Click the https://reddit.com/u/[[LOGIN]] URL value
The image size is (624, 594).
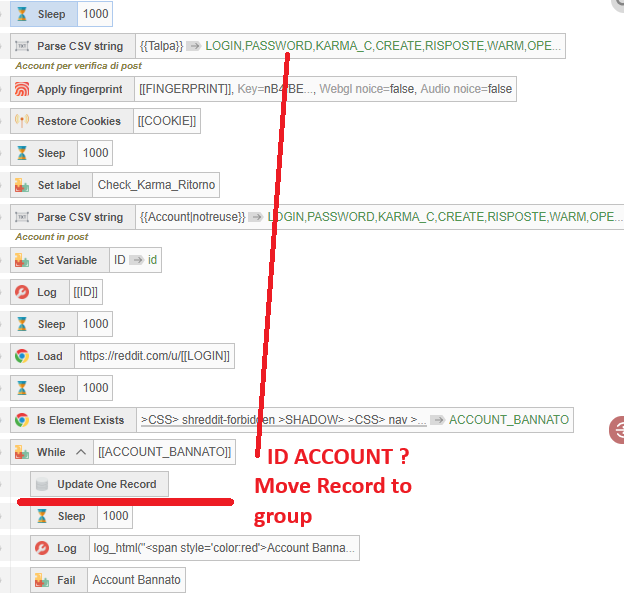154,356
